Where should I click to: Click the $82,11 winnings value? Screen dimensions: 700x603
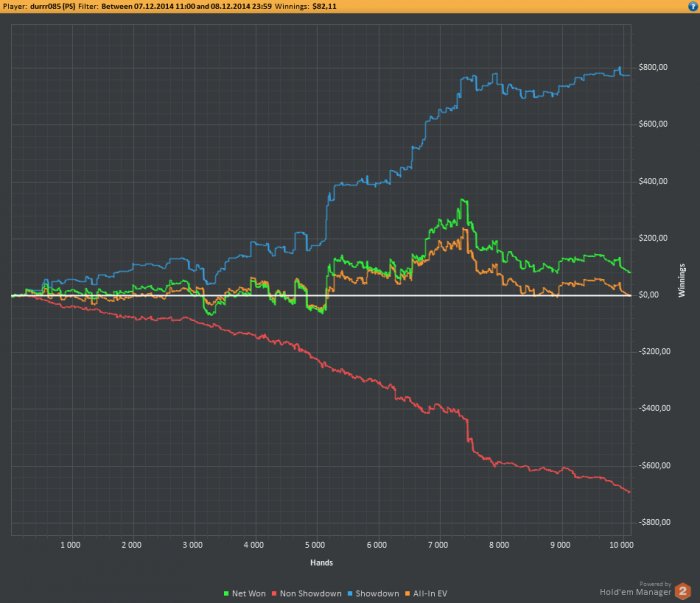click(x=325, y=6)
